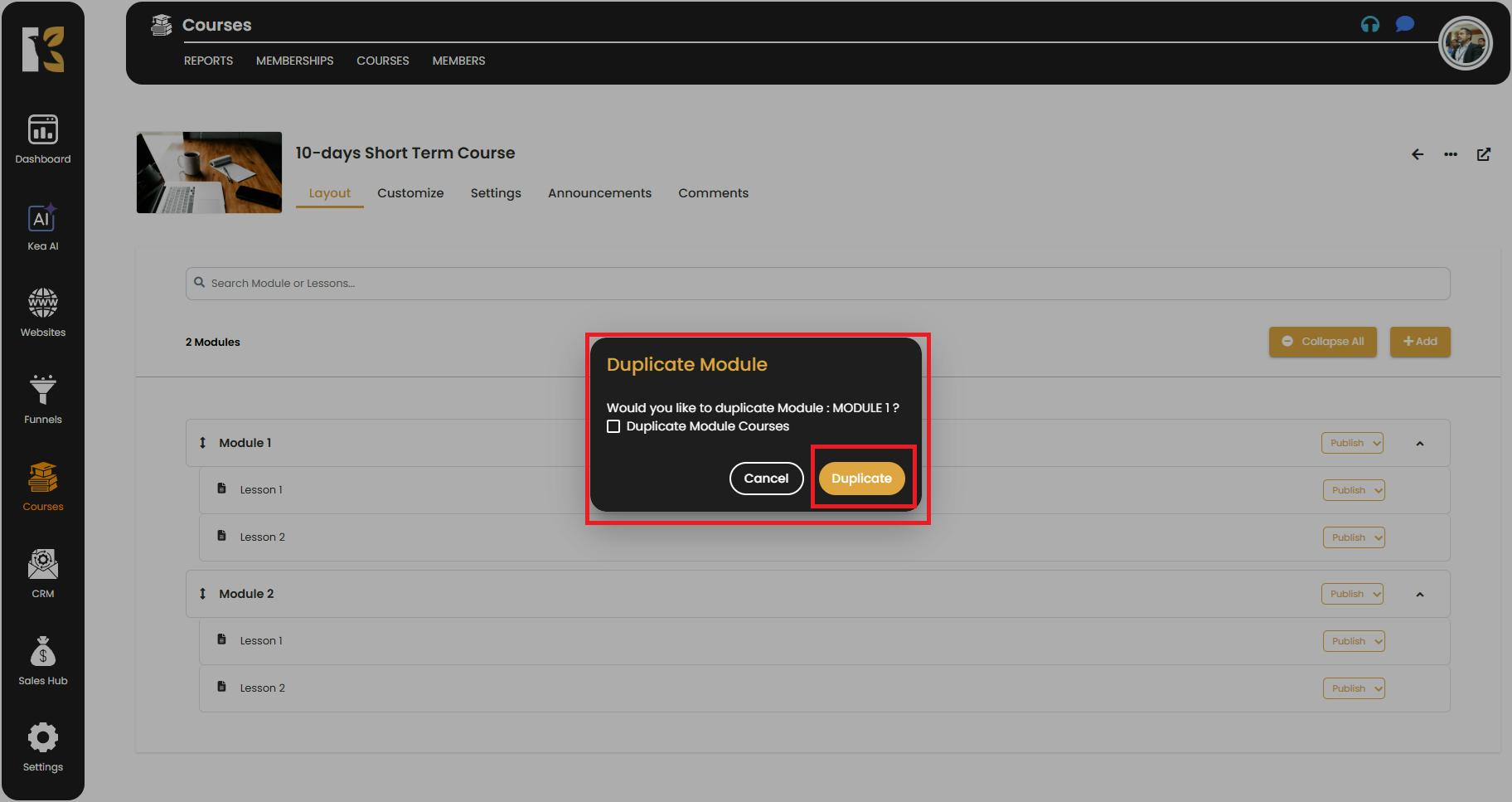Viewport: 1512px width, 802px height.
Task: Open the Funnels section
Action: [42, 400]
